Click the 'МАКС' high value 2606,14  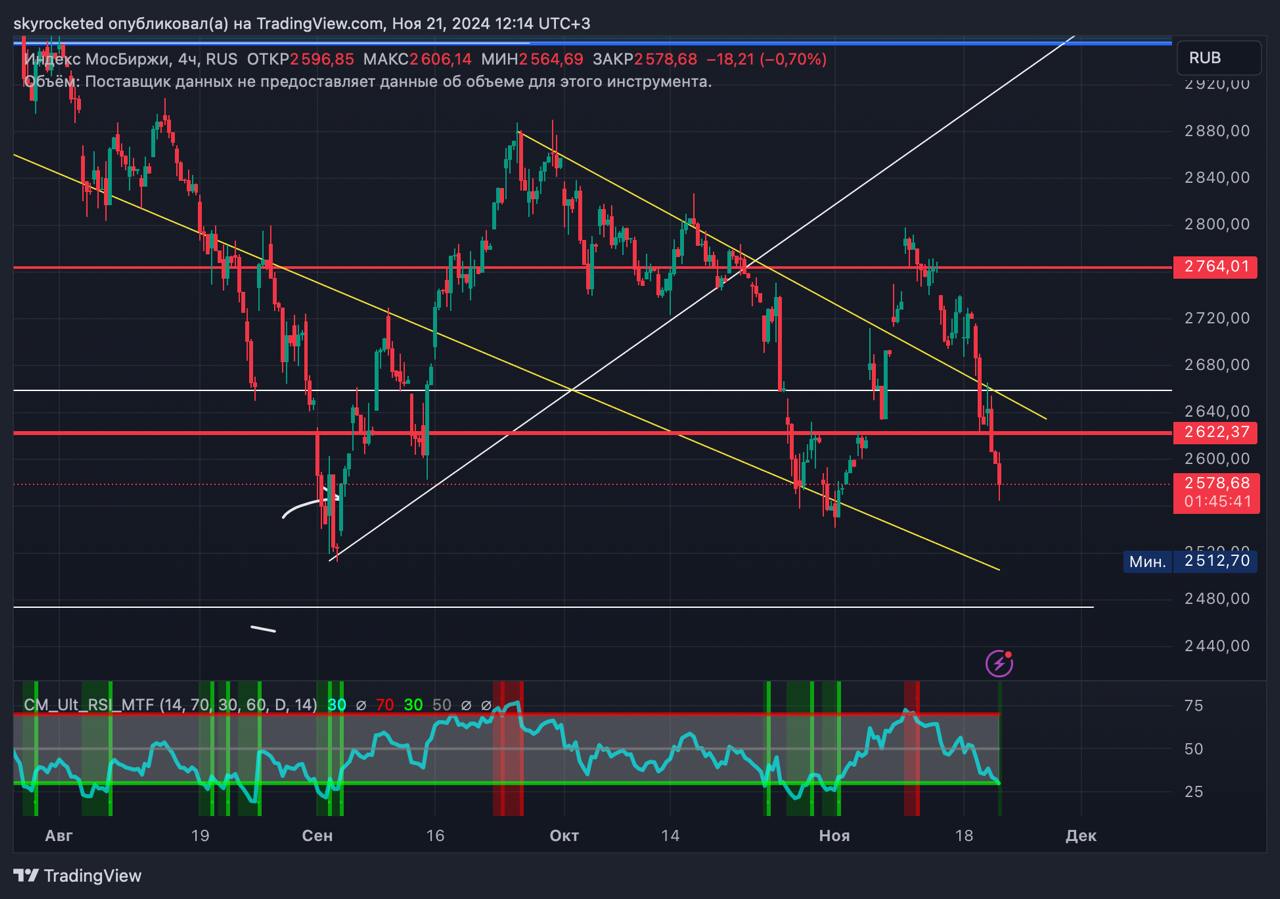(x=440, y=59)
